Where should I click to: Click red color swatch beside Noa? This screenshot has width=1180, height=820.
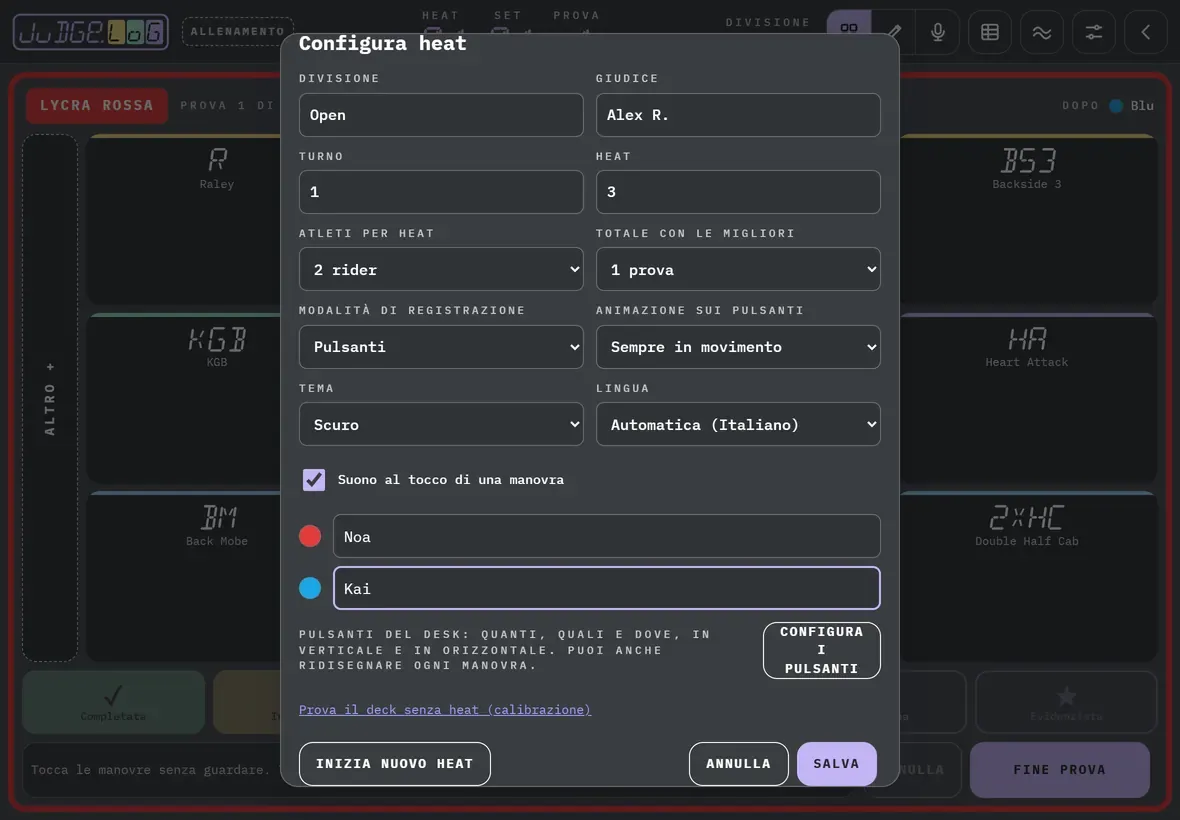point(310,536)
